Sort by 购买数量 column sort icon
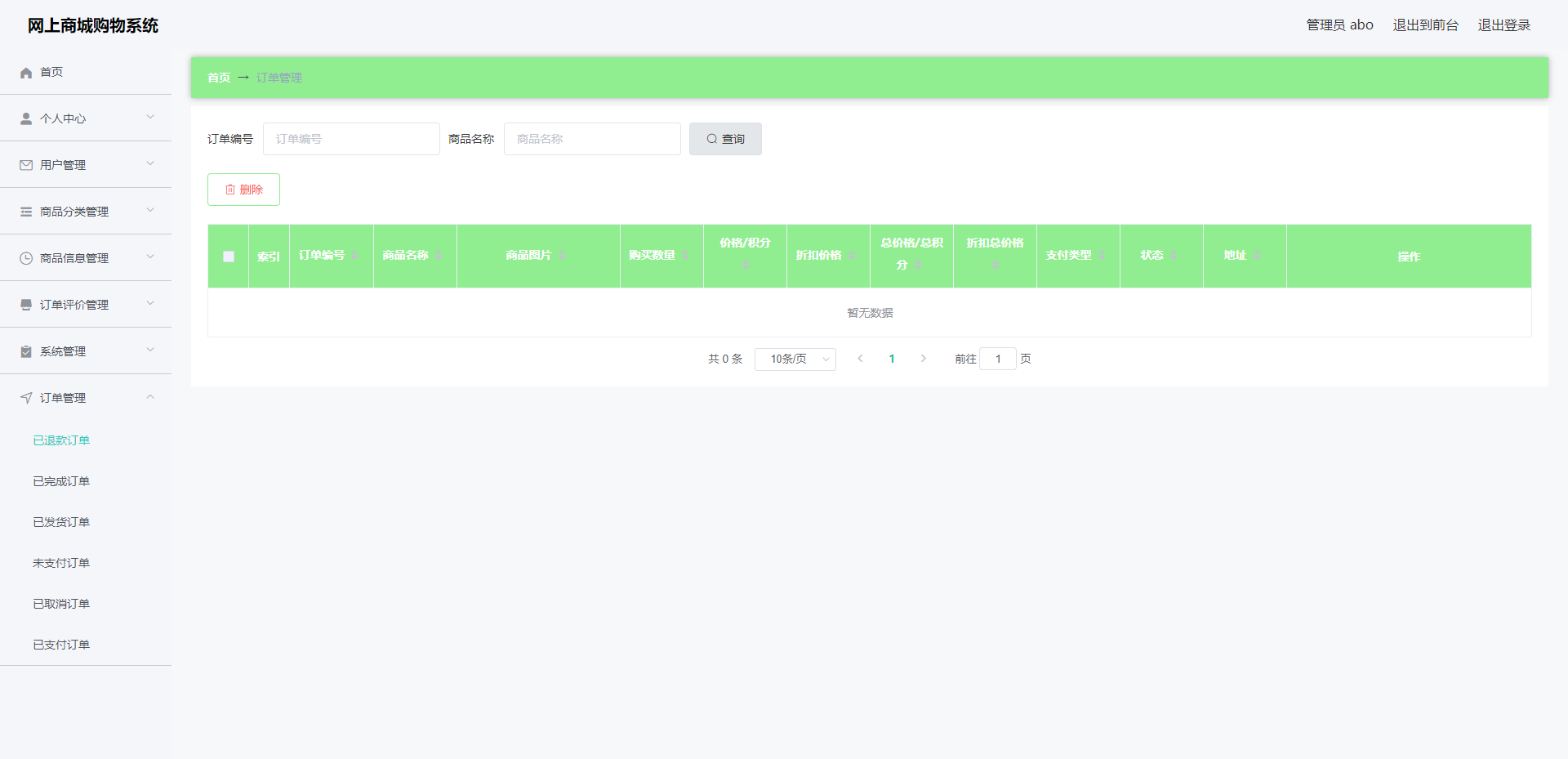Screen dimensions: 1568x759 coord(685,256)
